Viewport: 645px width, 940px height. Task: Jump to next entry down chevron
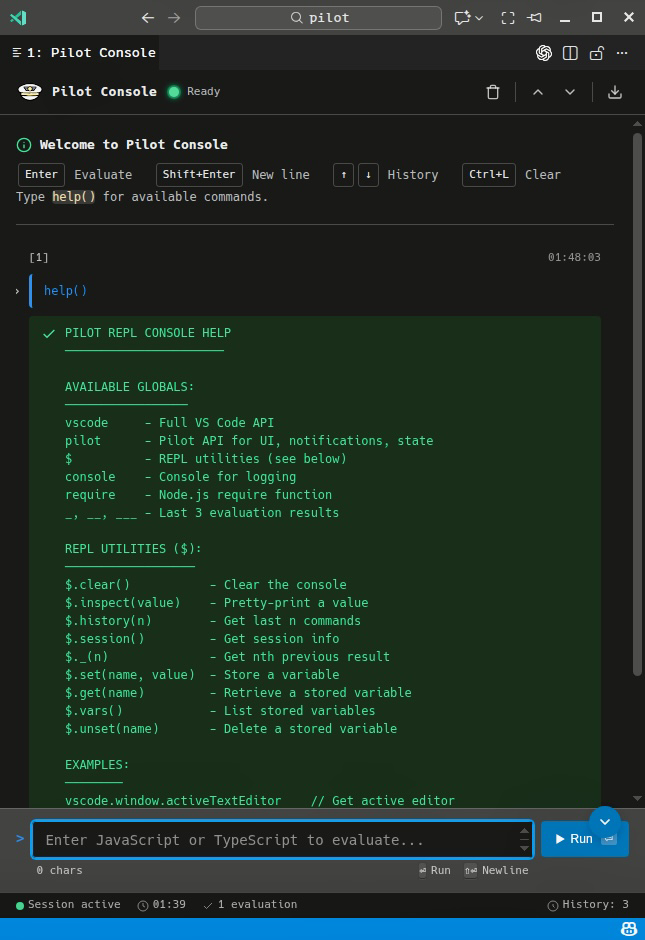click(x=570, y=92)
